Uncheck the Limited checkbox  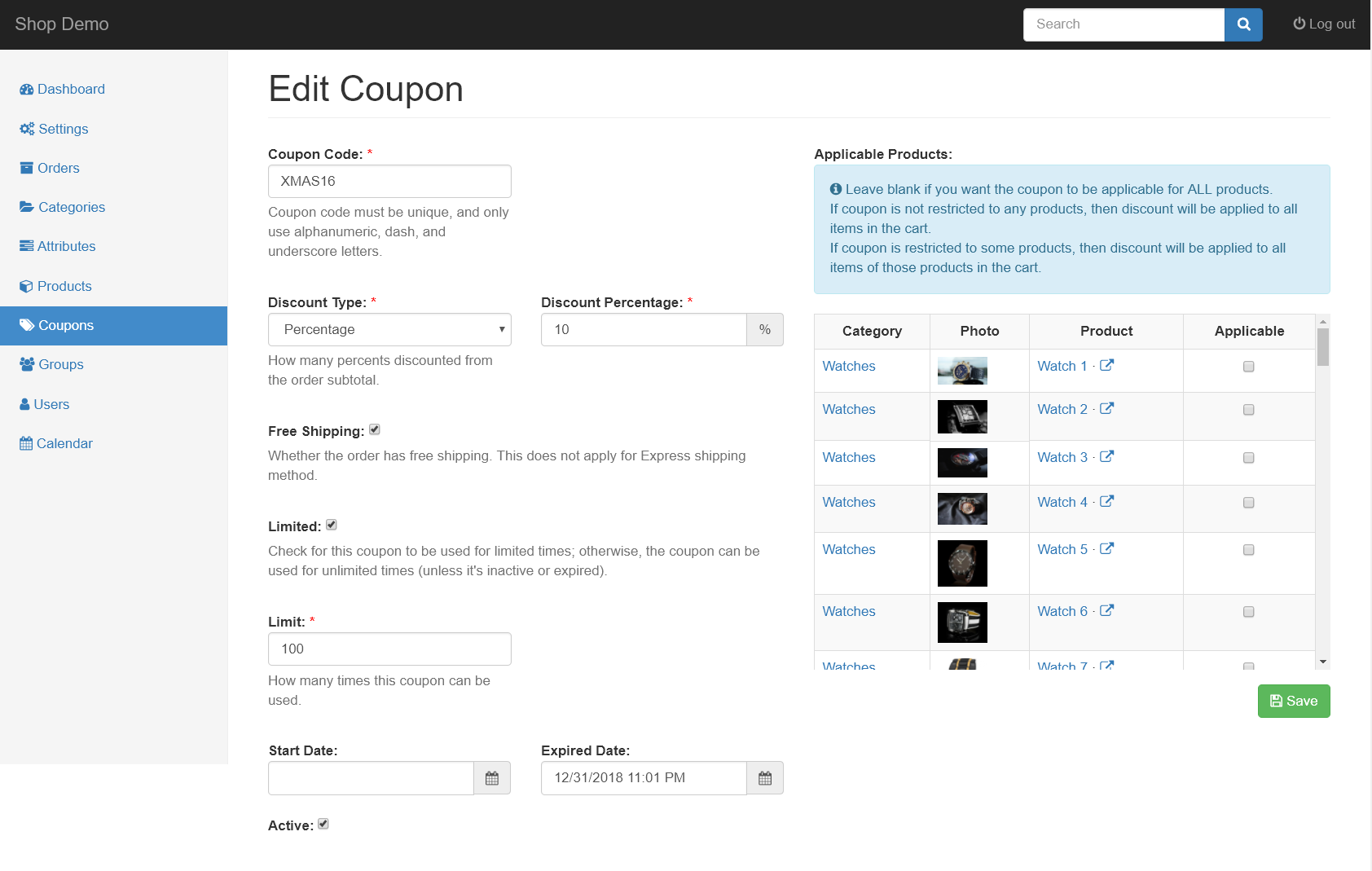(332, 525)
